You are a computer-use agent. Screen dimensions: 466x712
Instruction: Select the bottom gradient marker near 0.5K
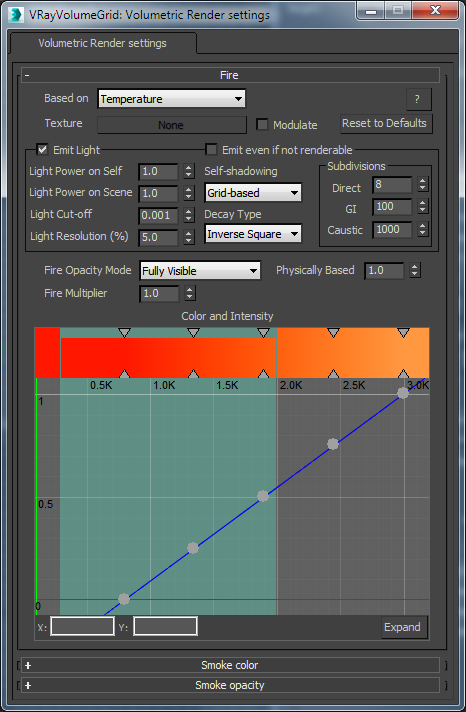point(124,374)
